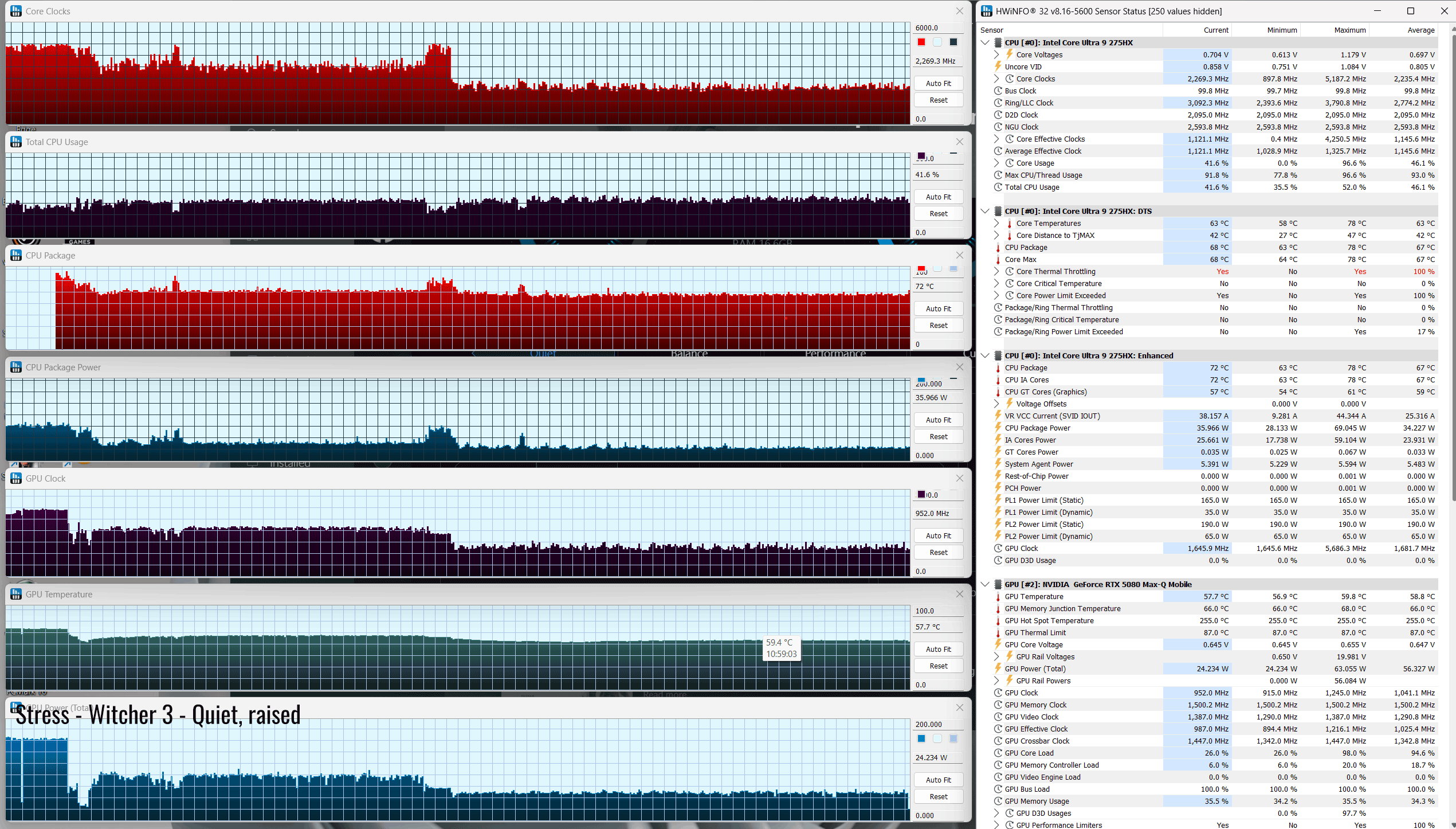The image size is (1456, 829).
Task: Click the Sensor column header
Action: [992, 30]
